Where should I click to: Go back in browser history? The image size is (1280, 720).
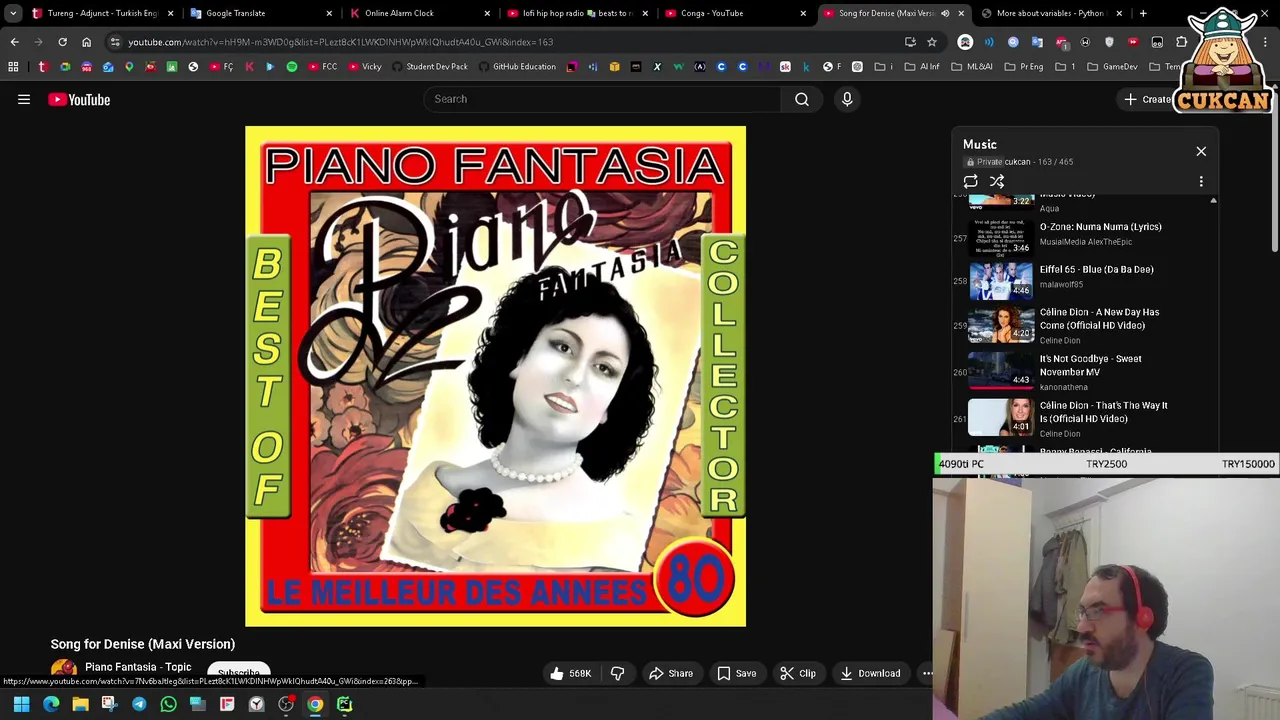[x=14, y=42]
